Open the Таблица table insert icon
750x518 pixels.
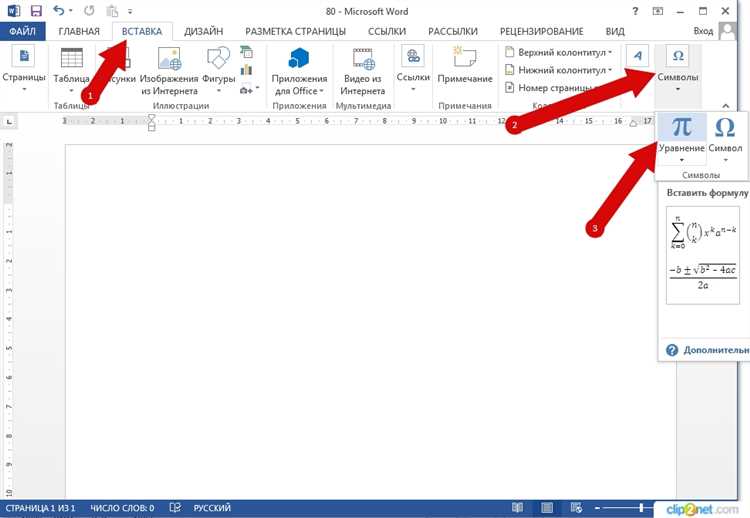71,59
